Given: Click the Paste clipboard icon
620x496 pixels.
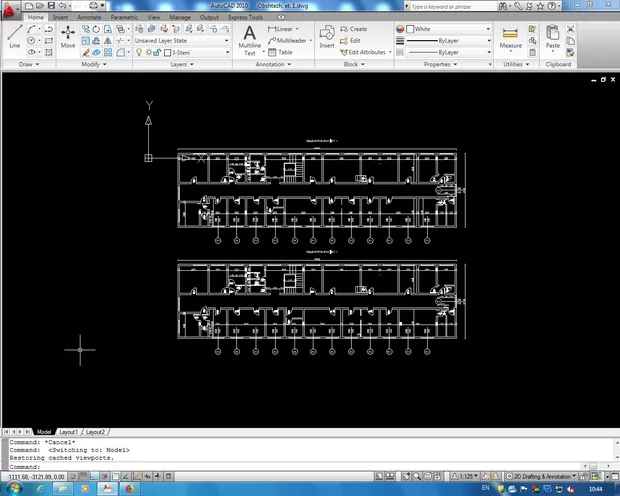Looking at the screenshot, I should pos(553,38).
